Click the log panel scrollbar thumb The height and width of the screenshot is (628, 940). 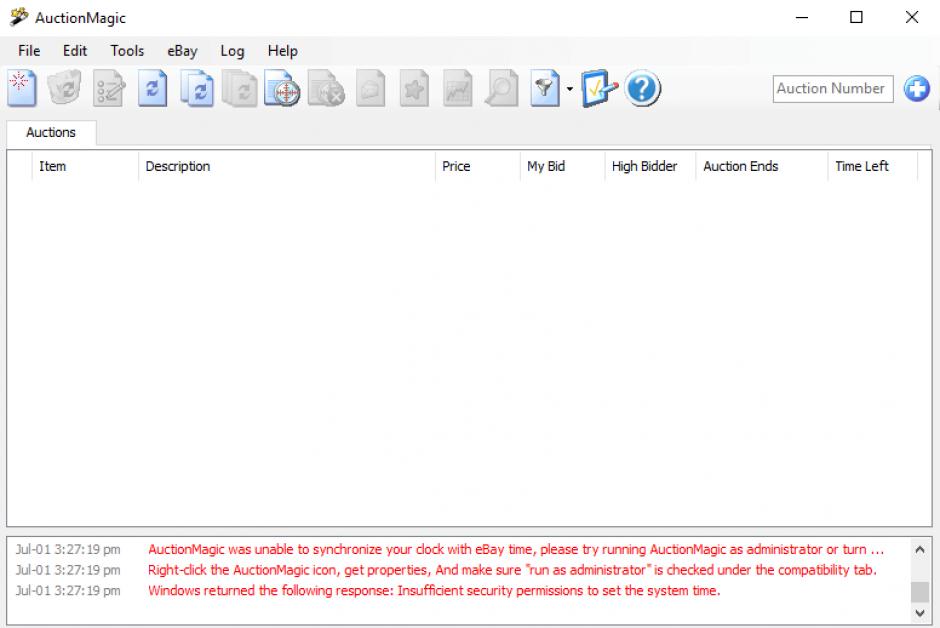(920, 591)
